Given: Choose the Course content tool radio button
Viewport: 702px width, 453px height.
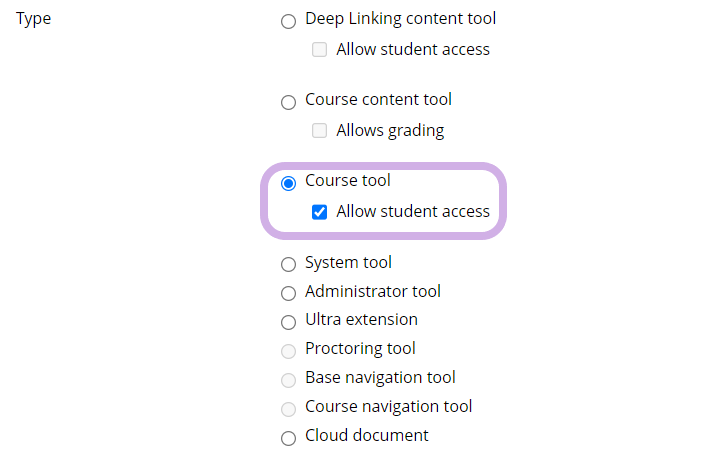Looking at the screenshot, I should point(289,102).
